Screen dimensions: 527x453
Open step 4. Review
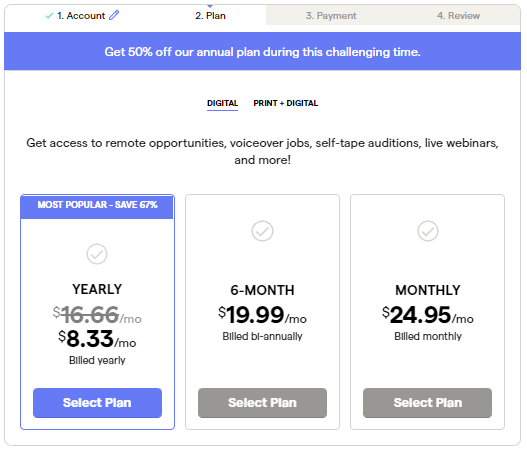point(458,16)
